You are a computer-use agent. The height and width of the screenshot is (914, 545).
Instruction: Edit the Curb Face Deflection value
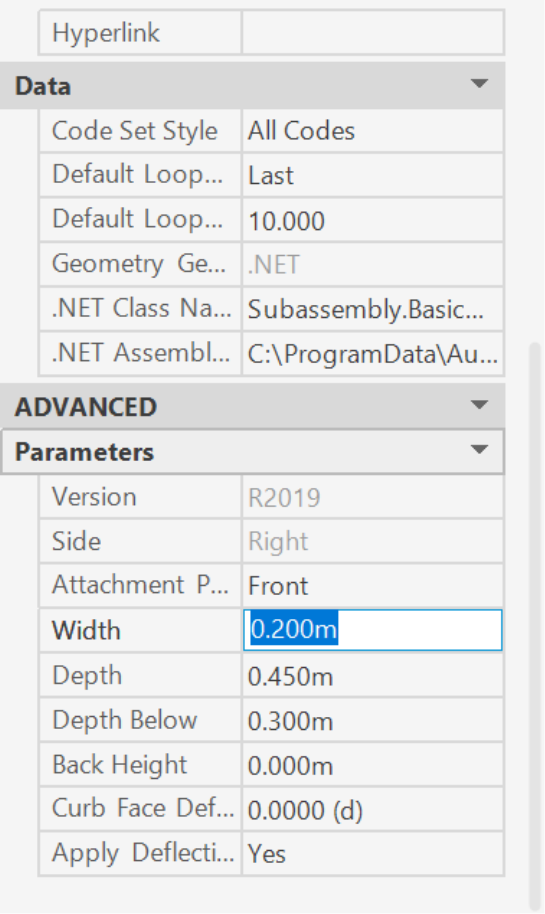pos(372,810)
